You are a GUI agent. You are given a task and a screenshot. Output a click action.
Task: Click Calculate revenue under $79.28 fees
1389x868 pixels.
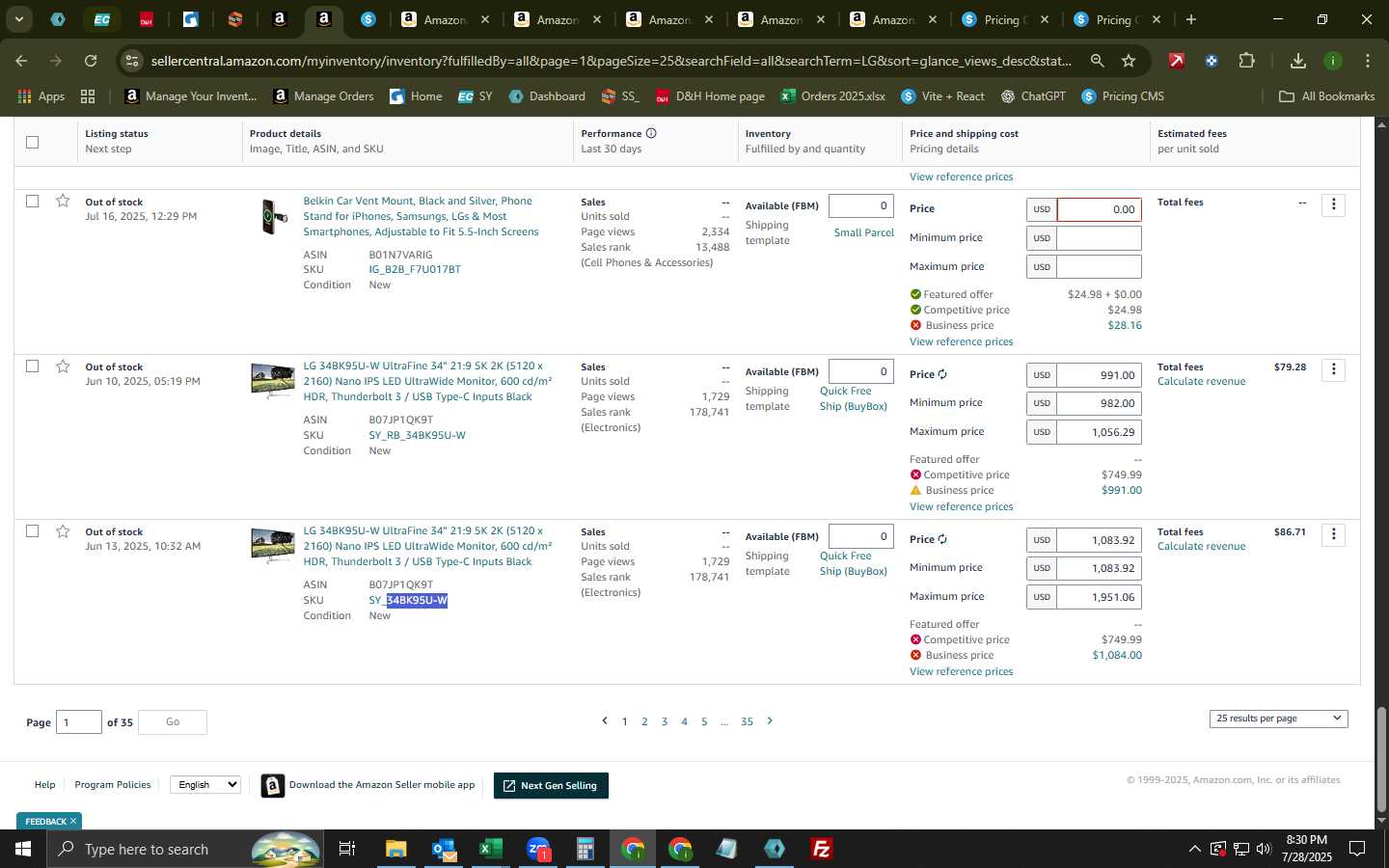click(1201, 381)
